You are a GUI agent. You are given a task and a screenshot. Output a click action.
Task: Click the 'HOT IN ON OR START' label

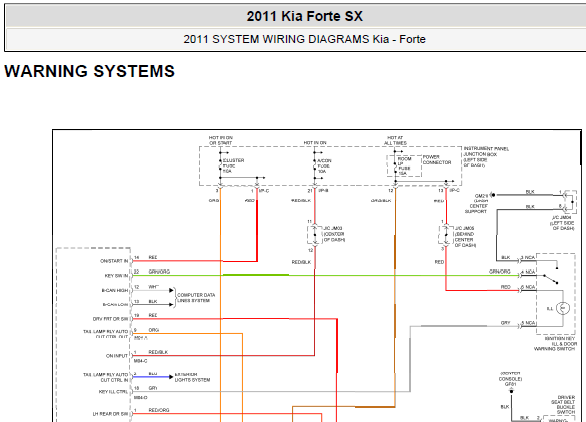tap(220, 140)
